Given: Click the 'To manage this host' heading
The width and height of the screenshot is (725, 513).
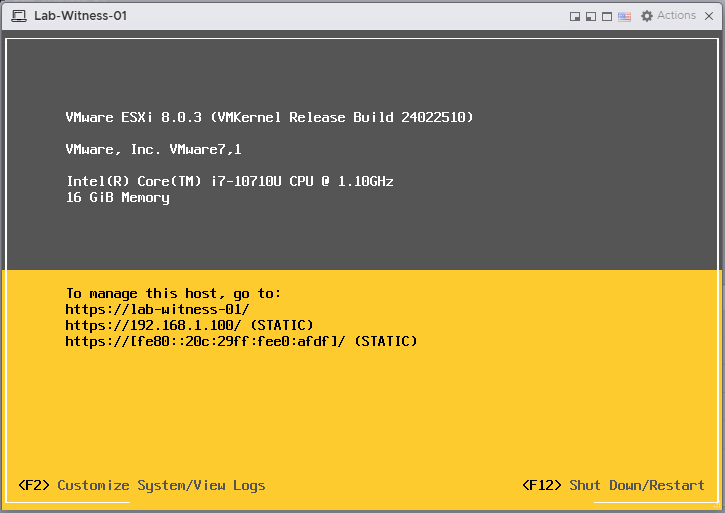Looking at the screenshot, I should pos(173,294).
